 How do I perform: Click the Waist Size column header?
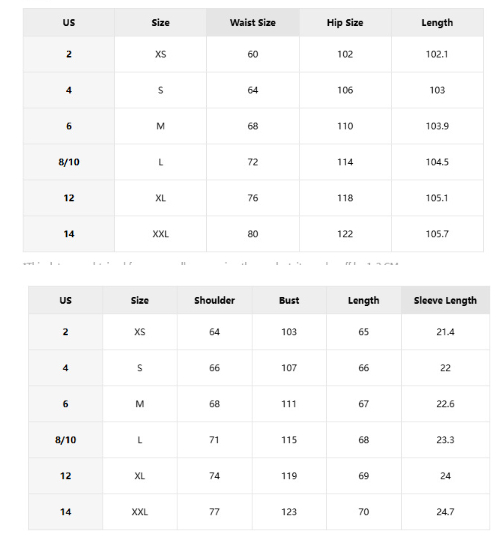253,23
